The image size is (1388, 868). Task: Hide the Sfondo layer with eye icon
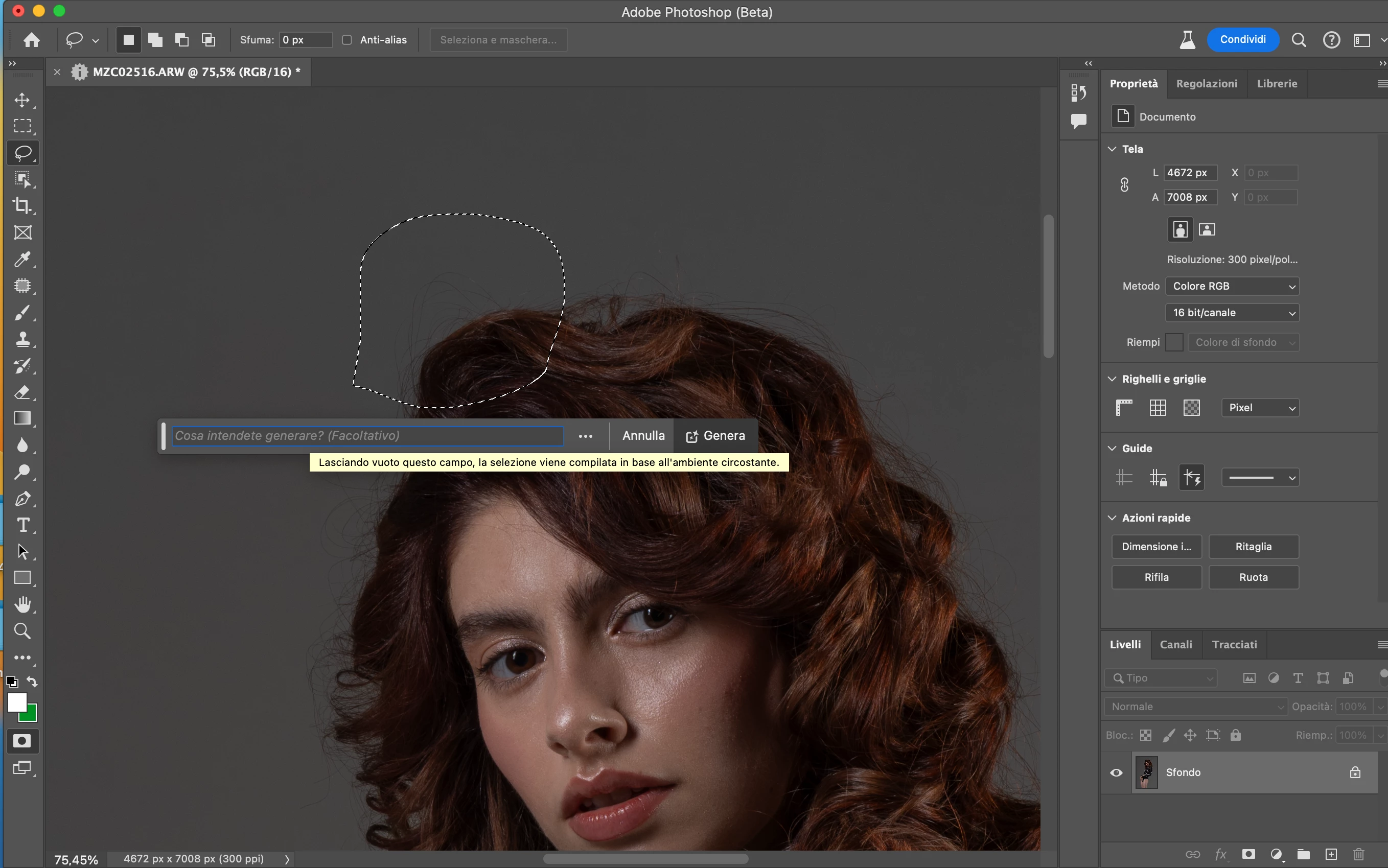(1116, 772)
